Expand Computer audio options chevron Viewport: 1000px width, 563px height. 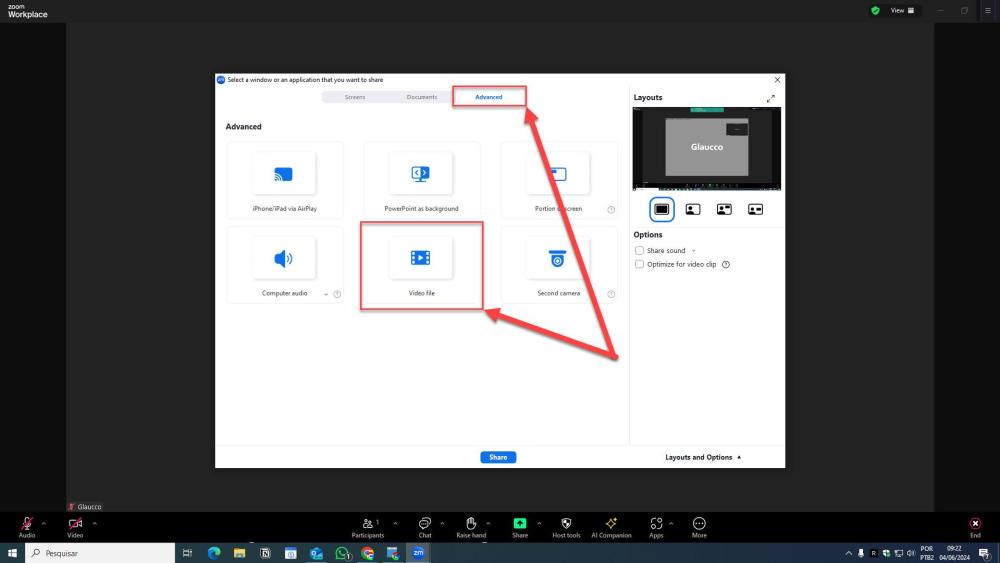(326, 294)
